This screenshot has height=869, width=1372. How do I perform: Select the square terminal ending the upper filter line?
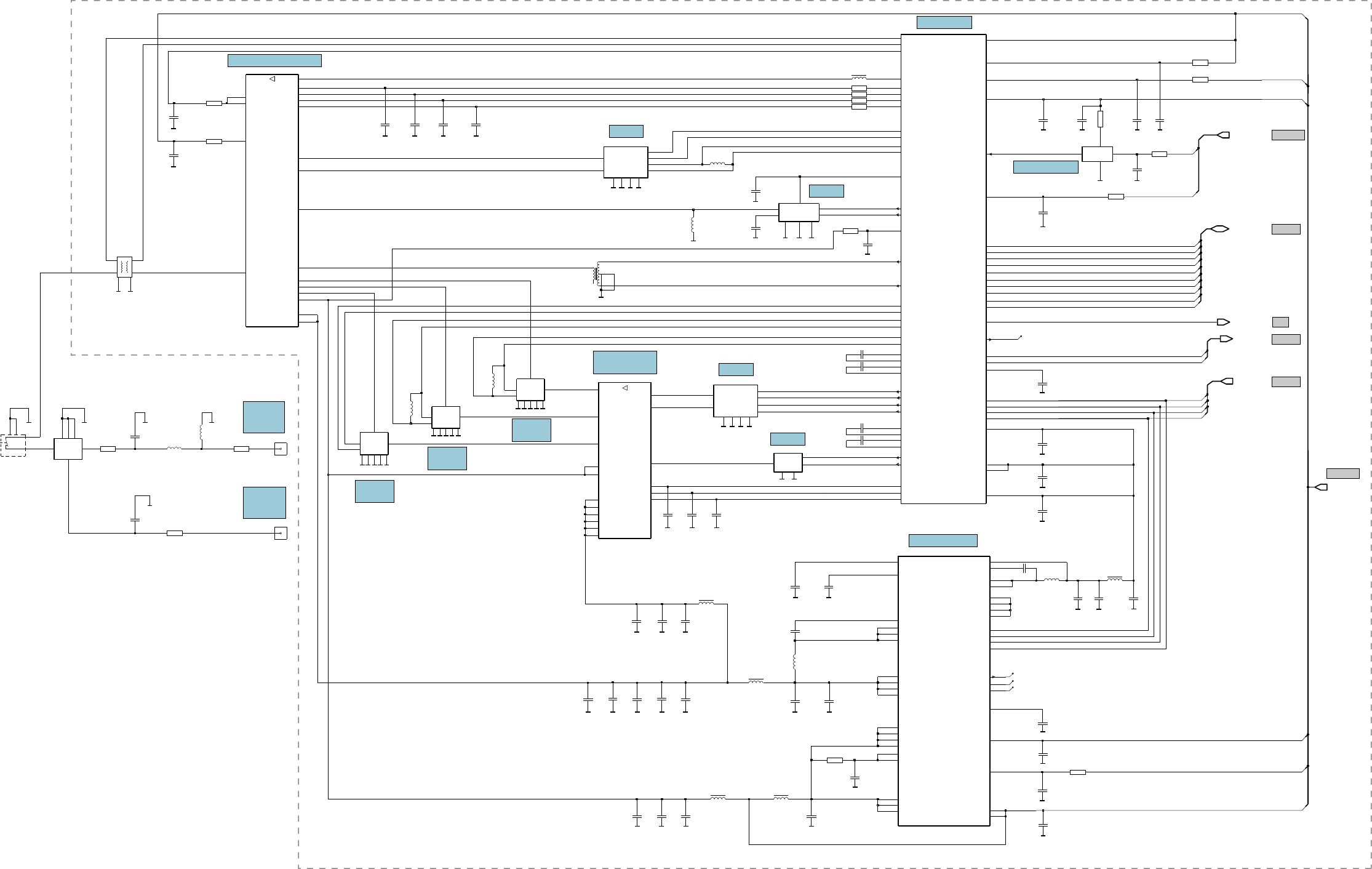[x=281, y=449]
